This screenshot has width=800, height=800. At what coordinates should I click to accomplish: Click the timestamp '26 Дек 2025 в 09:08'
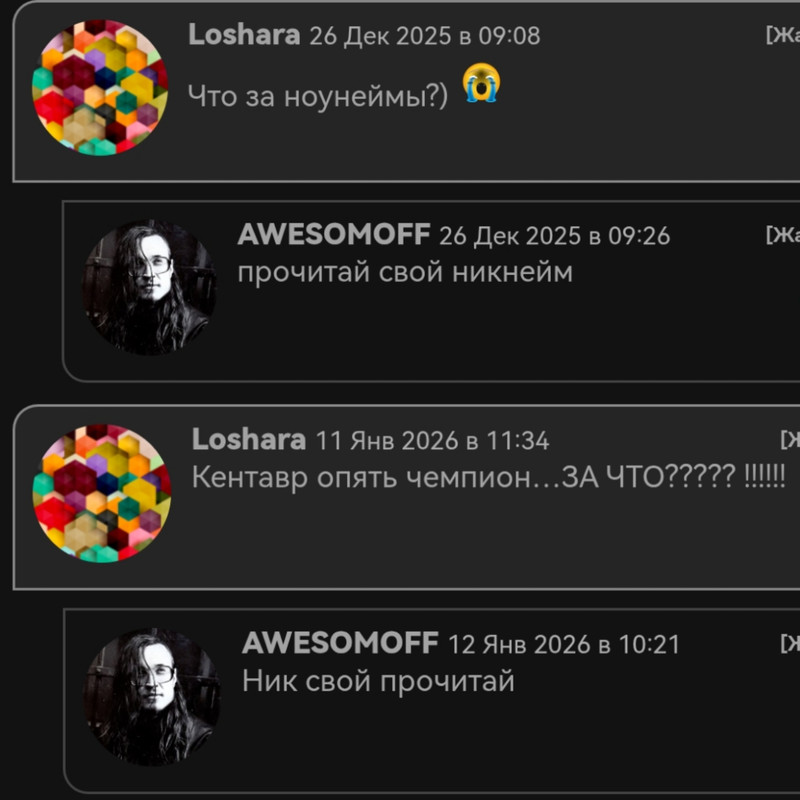[424, 36]
